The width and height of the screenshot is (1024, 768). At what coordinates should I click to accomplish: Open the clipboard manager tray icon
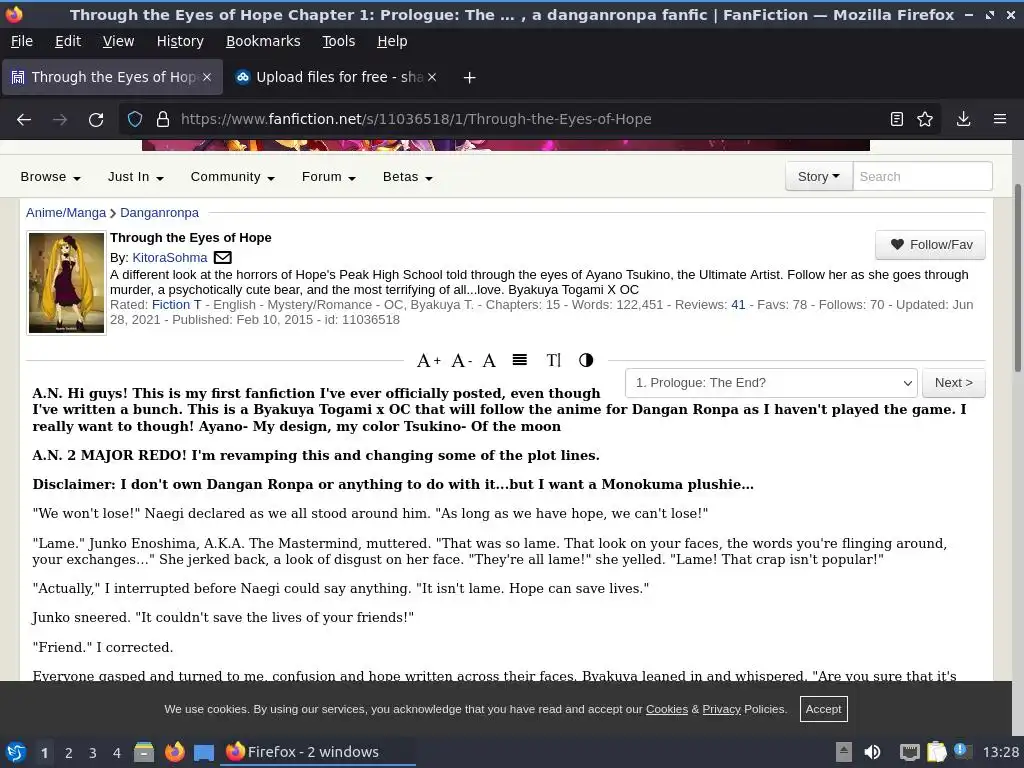point(936,752)
